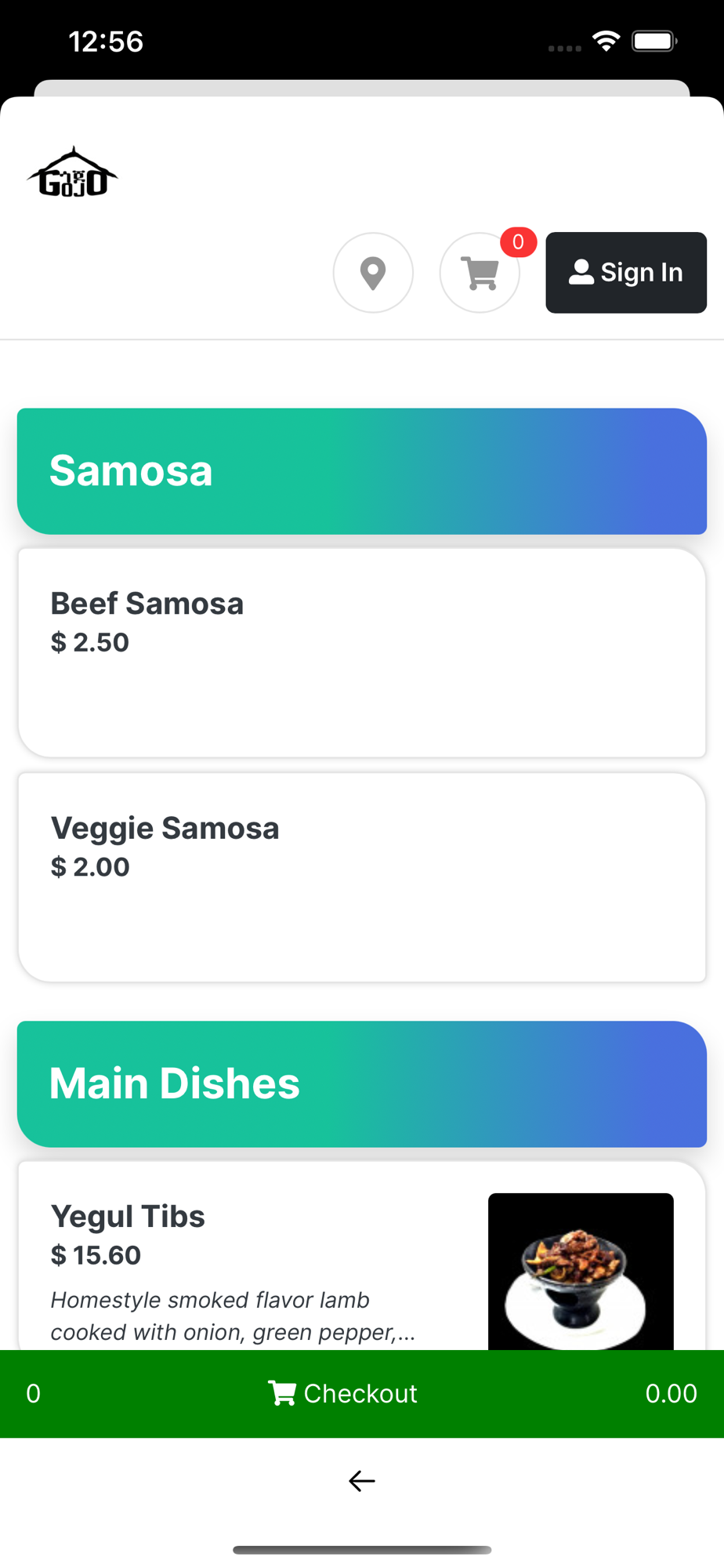724x1568 pixels.
Task: Tap the red cart count badge
Action: (x=518, y=242)
